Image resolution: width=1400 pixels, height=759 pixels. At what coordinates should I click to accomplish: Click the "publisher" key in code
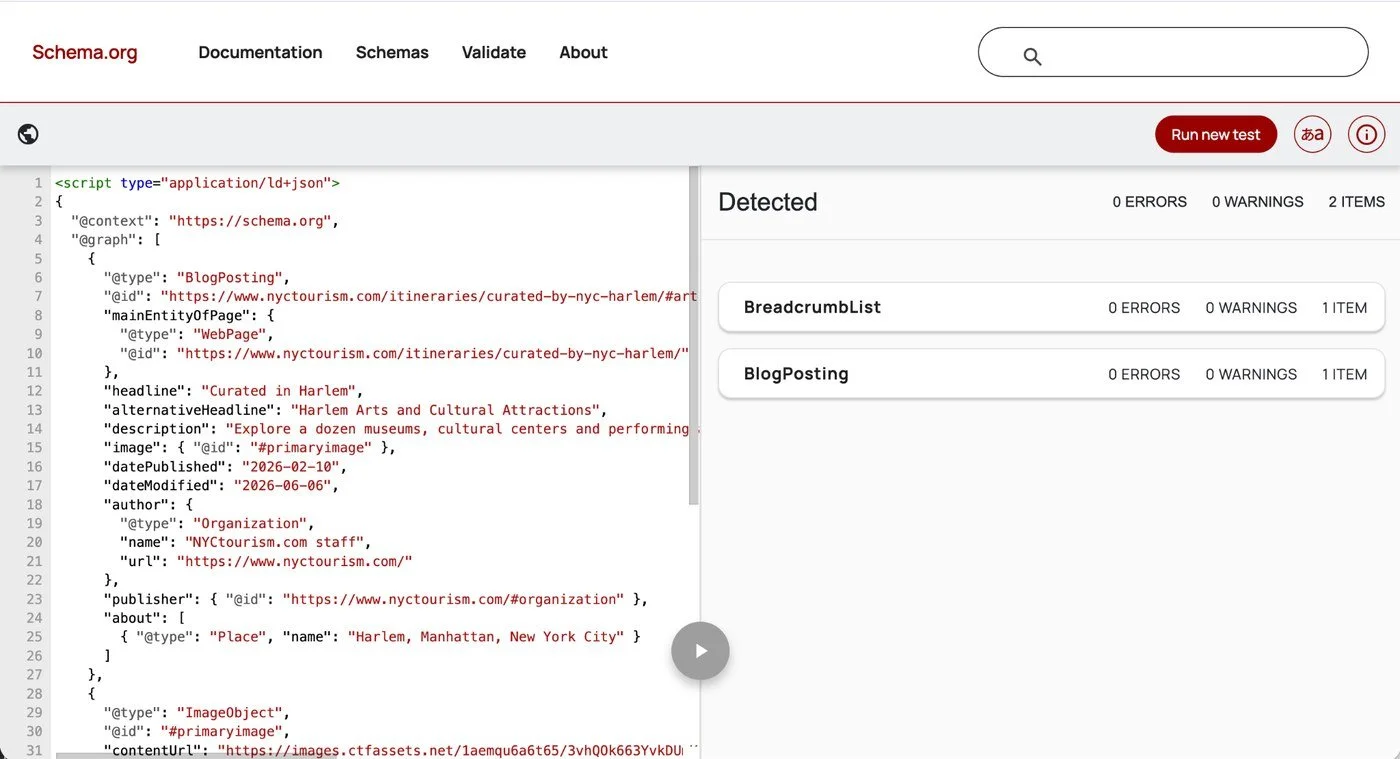pos(148,600)
